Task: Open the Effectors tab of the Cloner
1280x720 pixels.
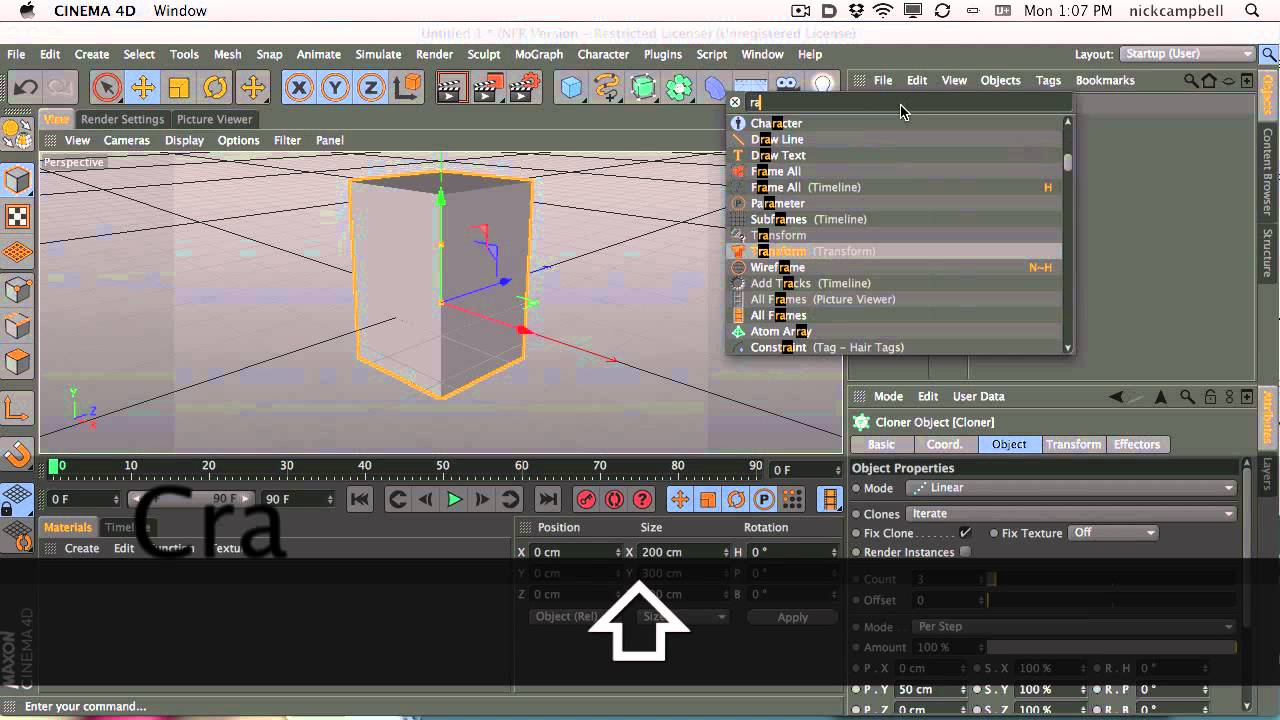Action: point(1137,444)
